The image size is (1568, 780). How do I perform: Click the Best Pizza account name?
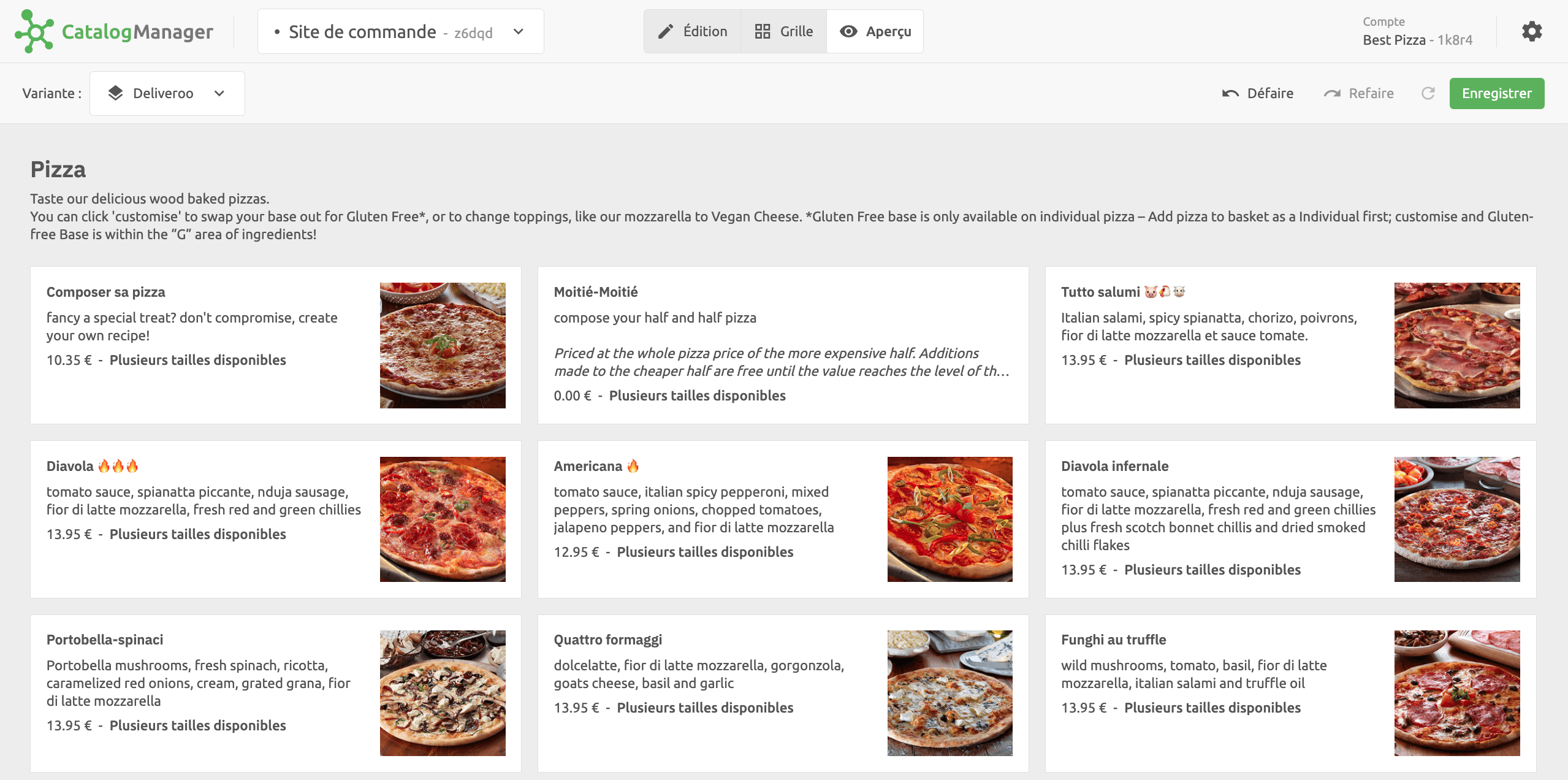1394,40
